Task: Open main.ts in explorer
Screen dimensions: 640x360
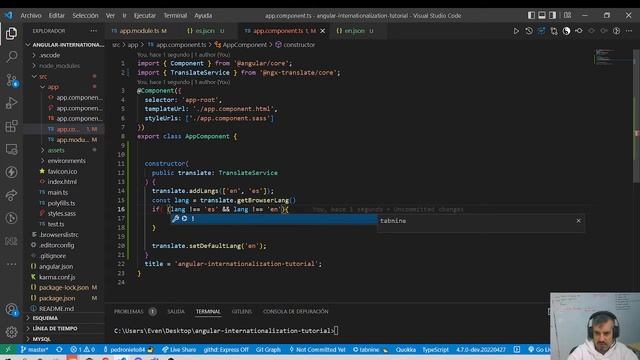Action: coord(64,192)
